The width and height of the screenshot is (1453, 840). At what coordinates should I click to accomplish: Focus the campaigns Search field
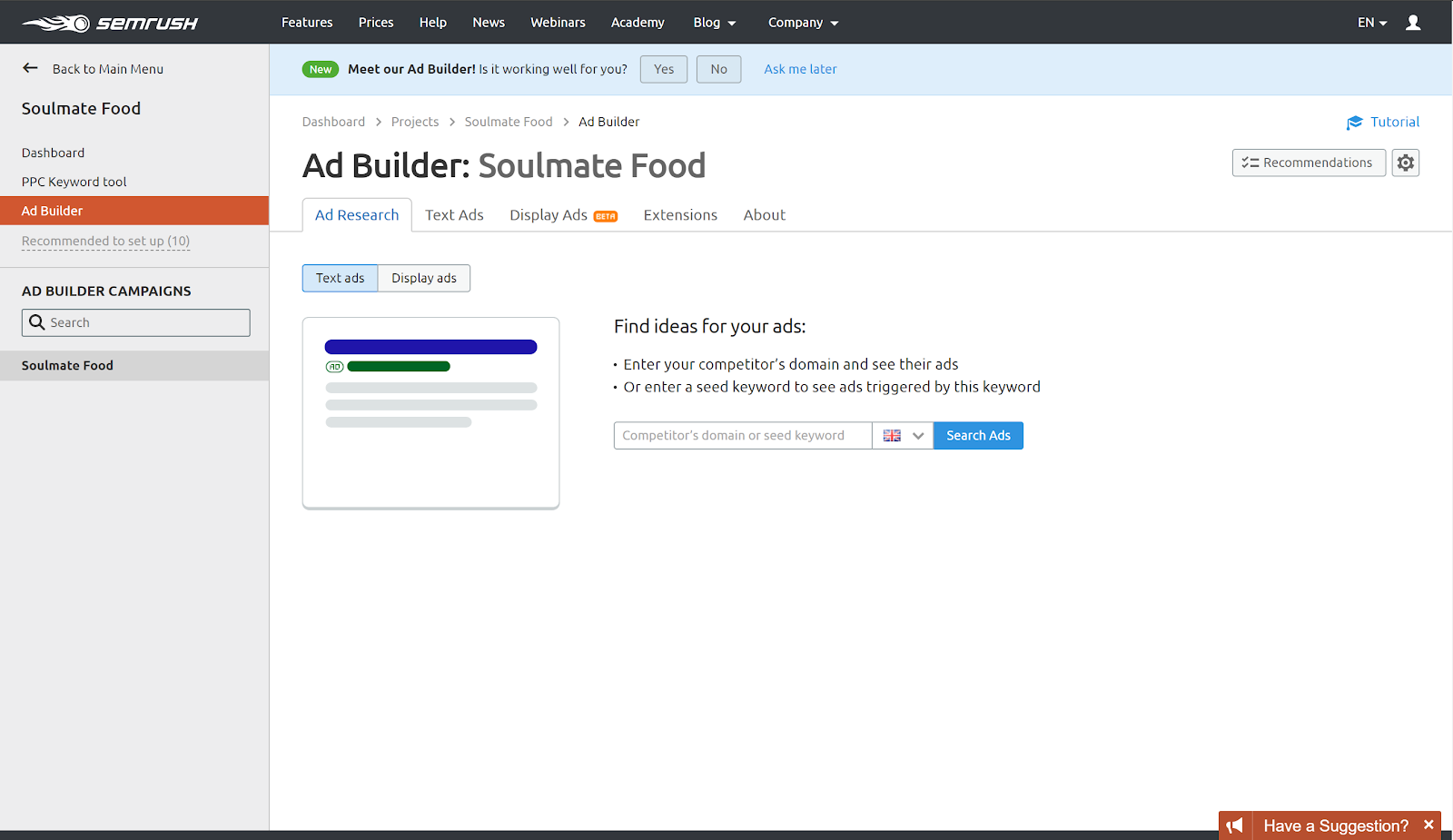[x=136, y=322]
